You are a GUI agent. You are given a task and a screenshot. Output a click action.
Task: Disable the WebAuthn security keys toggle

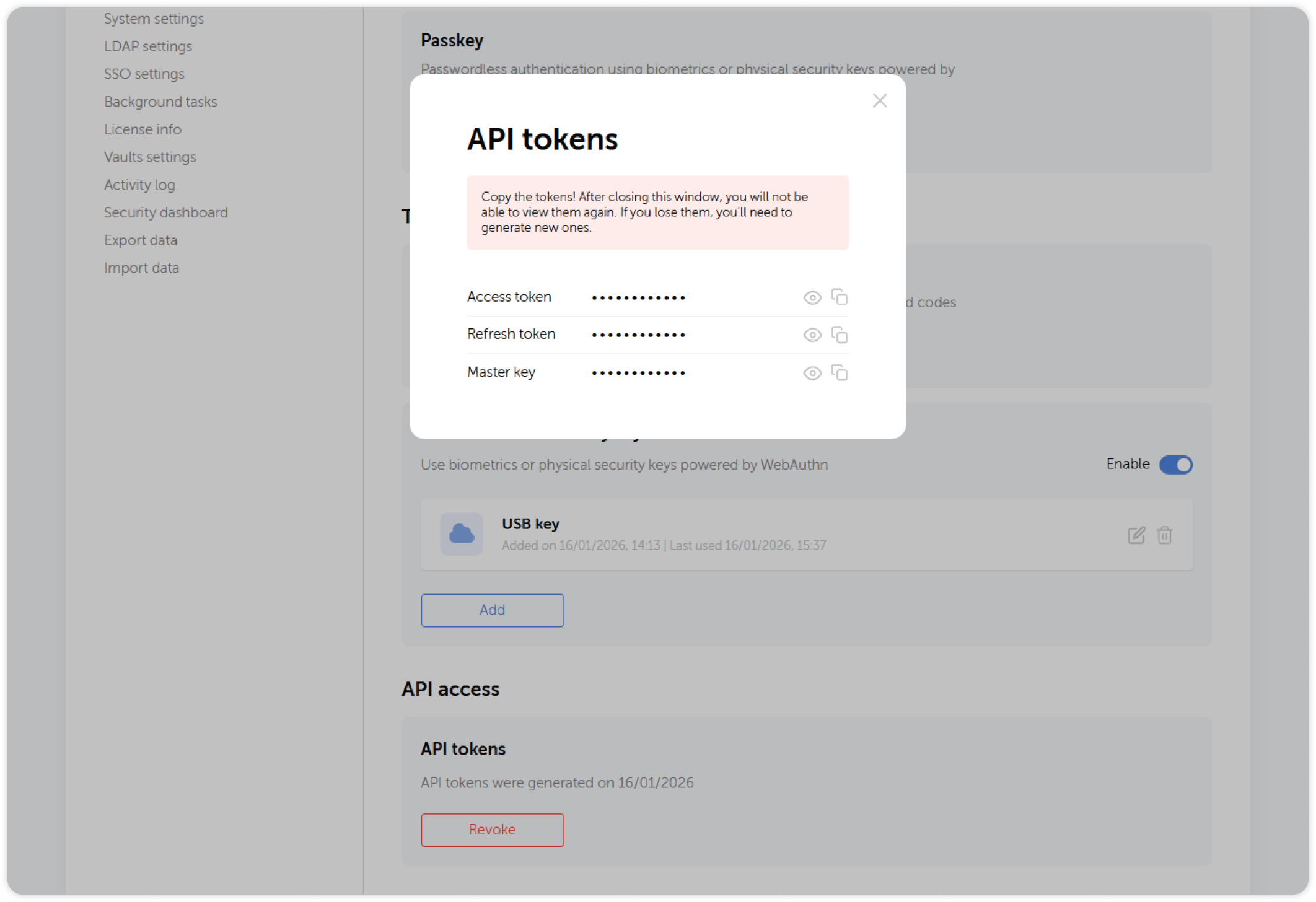1177,464
